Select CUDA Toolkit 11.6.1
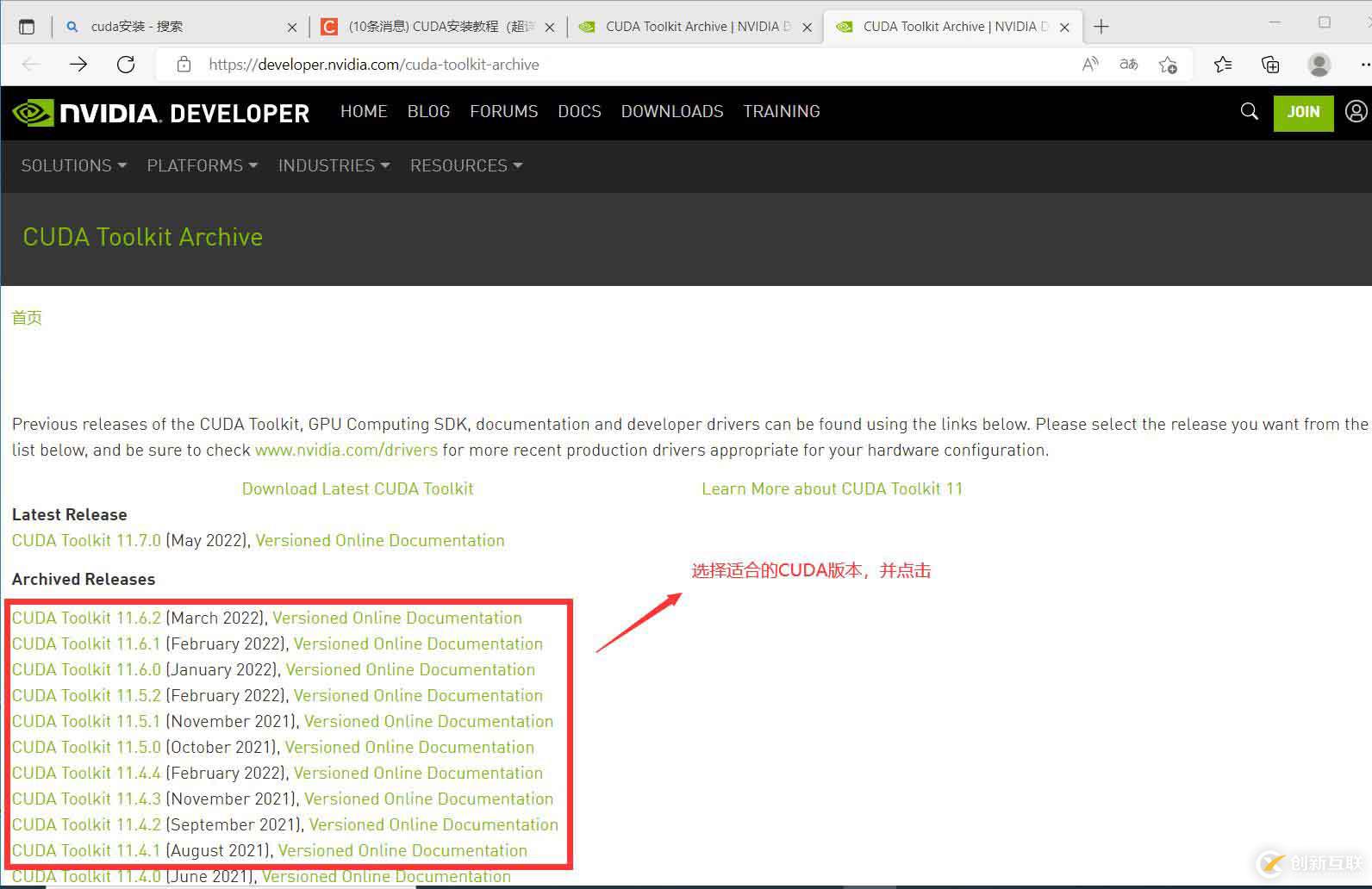1372x889 pixels. tap(86, 643)
